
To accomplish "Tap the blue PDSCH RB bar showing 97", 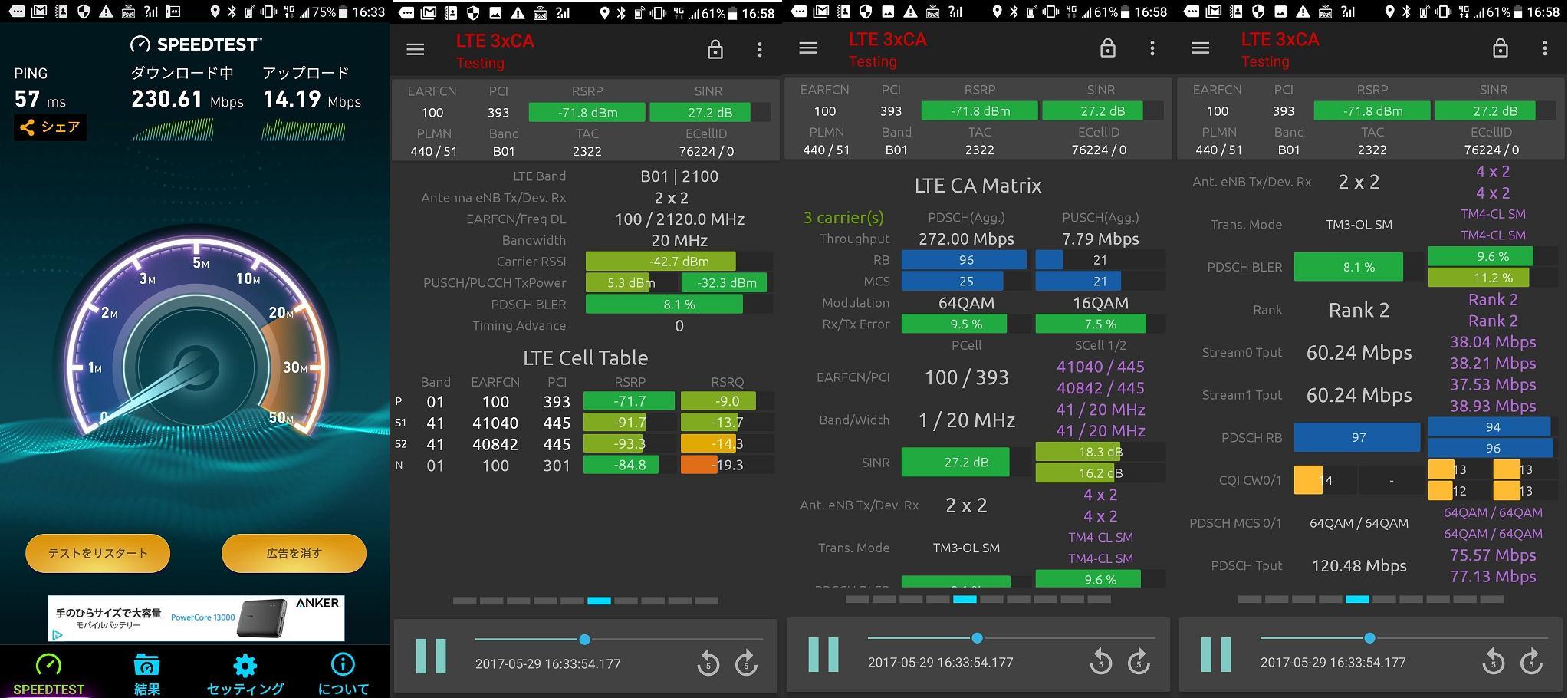I will (1358, 437).
